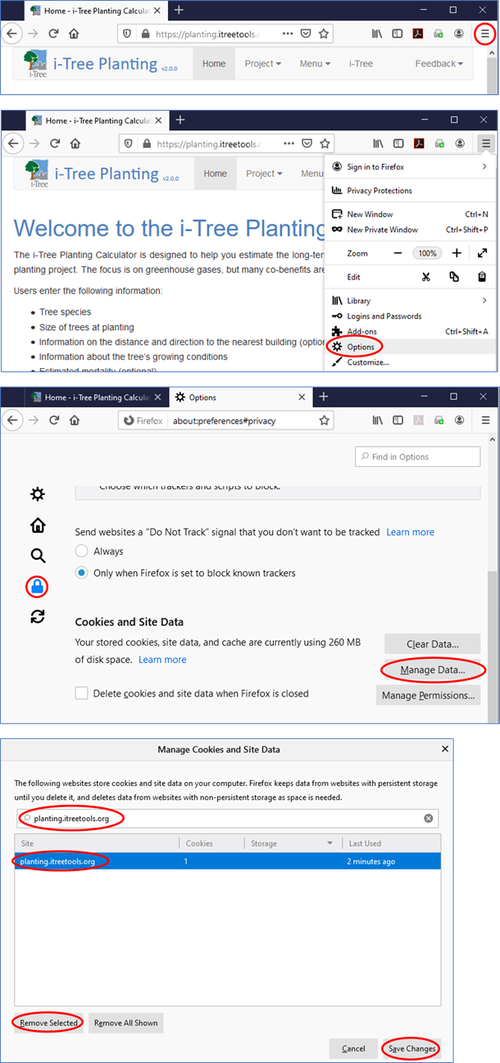Expand the Feedback dropdown in i-Tree navbar

tap(439, 64)
